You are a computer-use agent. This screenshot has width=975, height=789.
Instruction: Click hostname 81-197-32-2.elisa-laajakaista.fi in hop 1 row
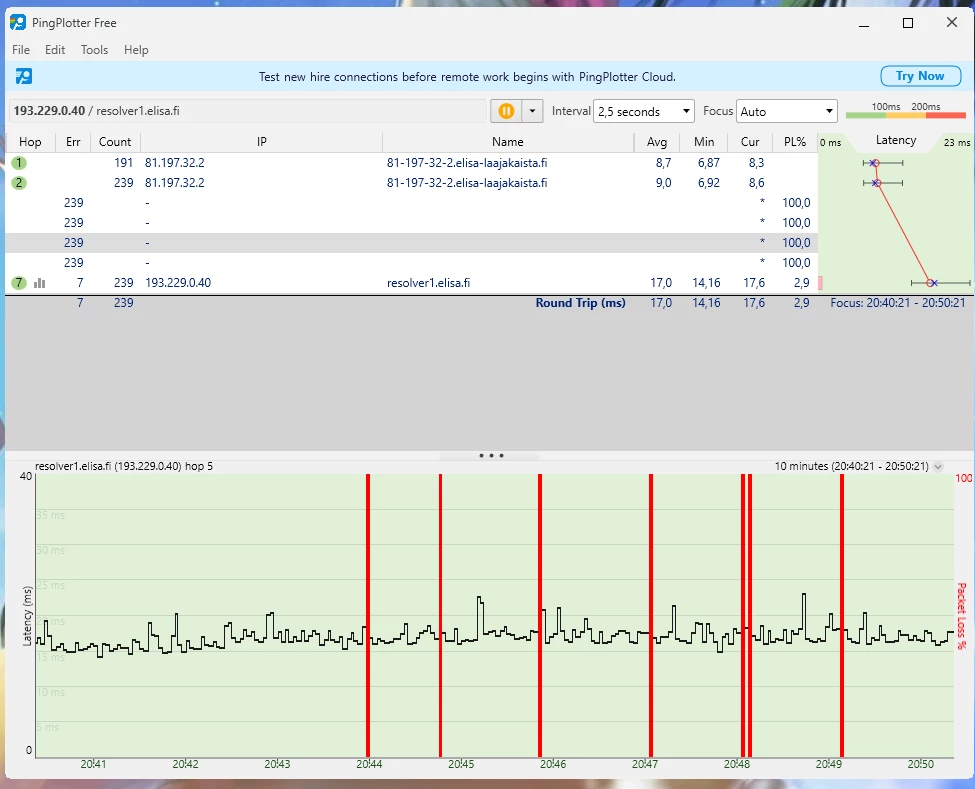[x=467, y=163]
